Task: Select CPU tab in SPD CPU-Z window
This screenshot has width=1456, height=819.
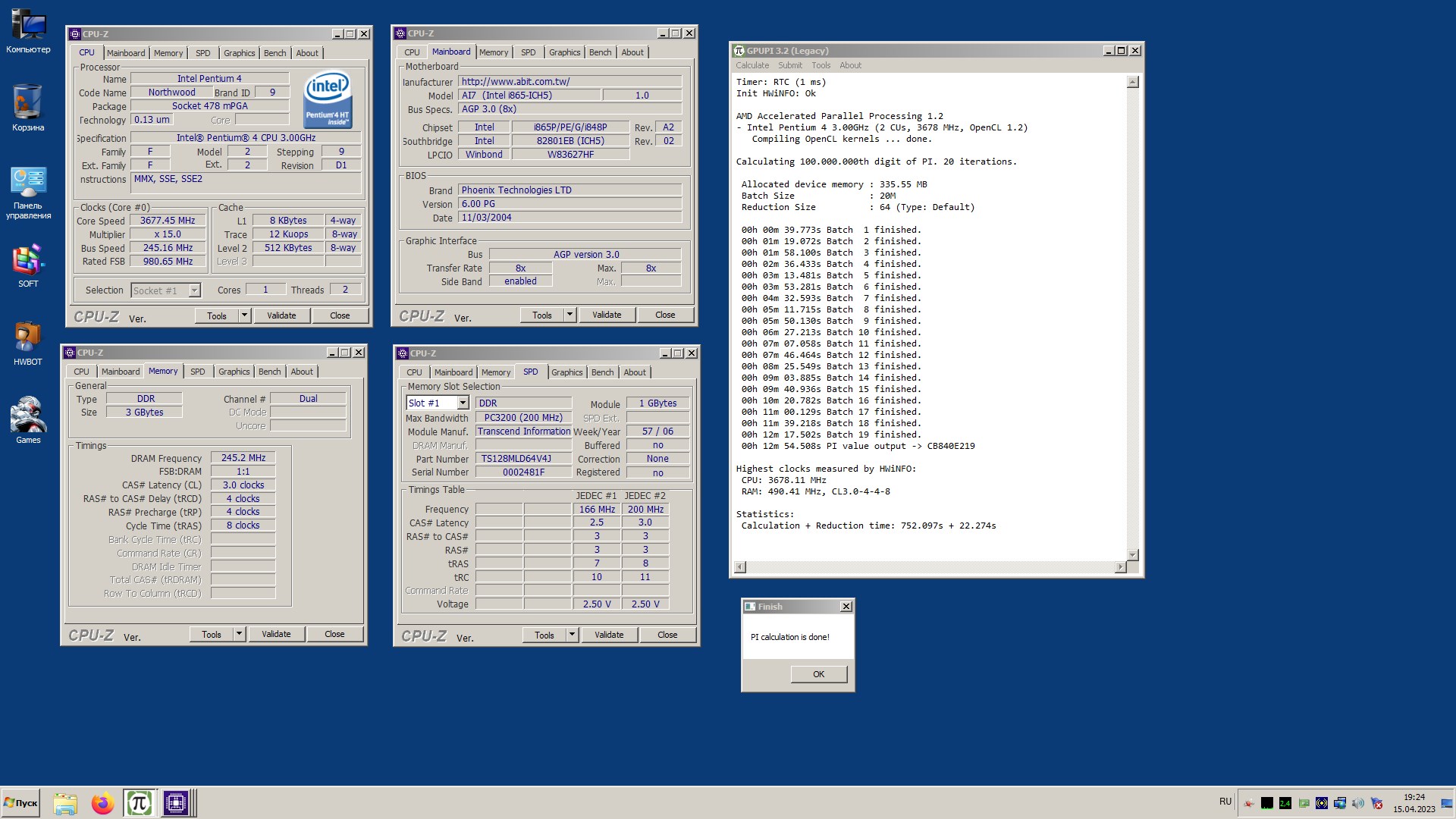Action: pyautogui.click(x=414, y=372)
